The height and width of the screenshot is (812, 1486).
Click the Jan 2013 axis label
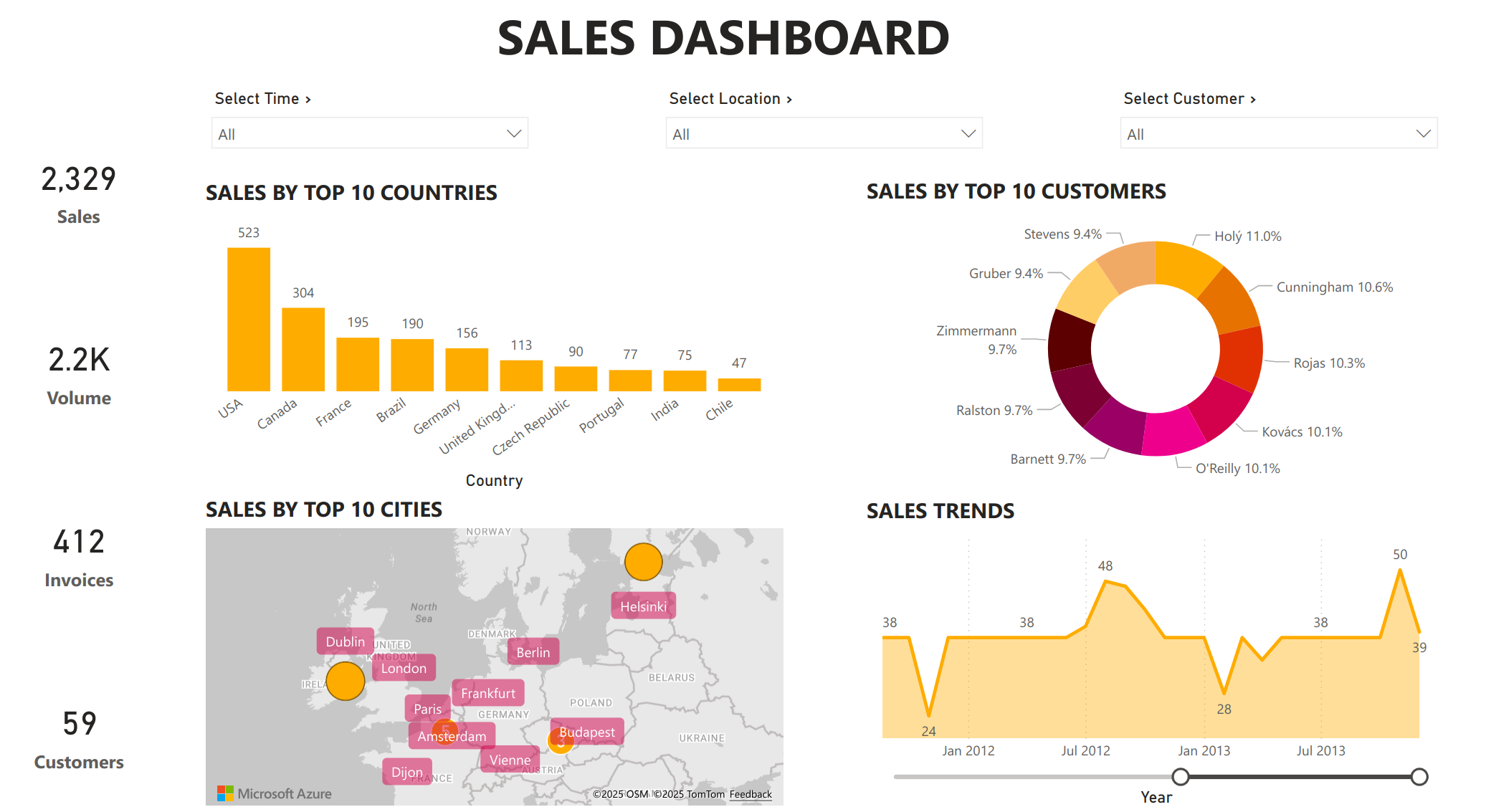pyautogui.click(x=1204, y=750)
